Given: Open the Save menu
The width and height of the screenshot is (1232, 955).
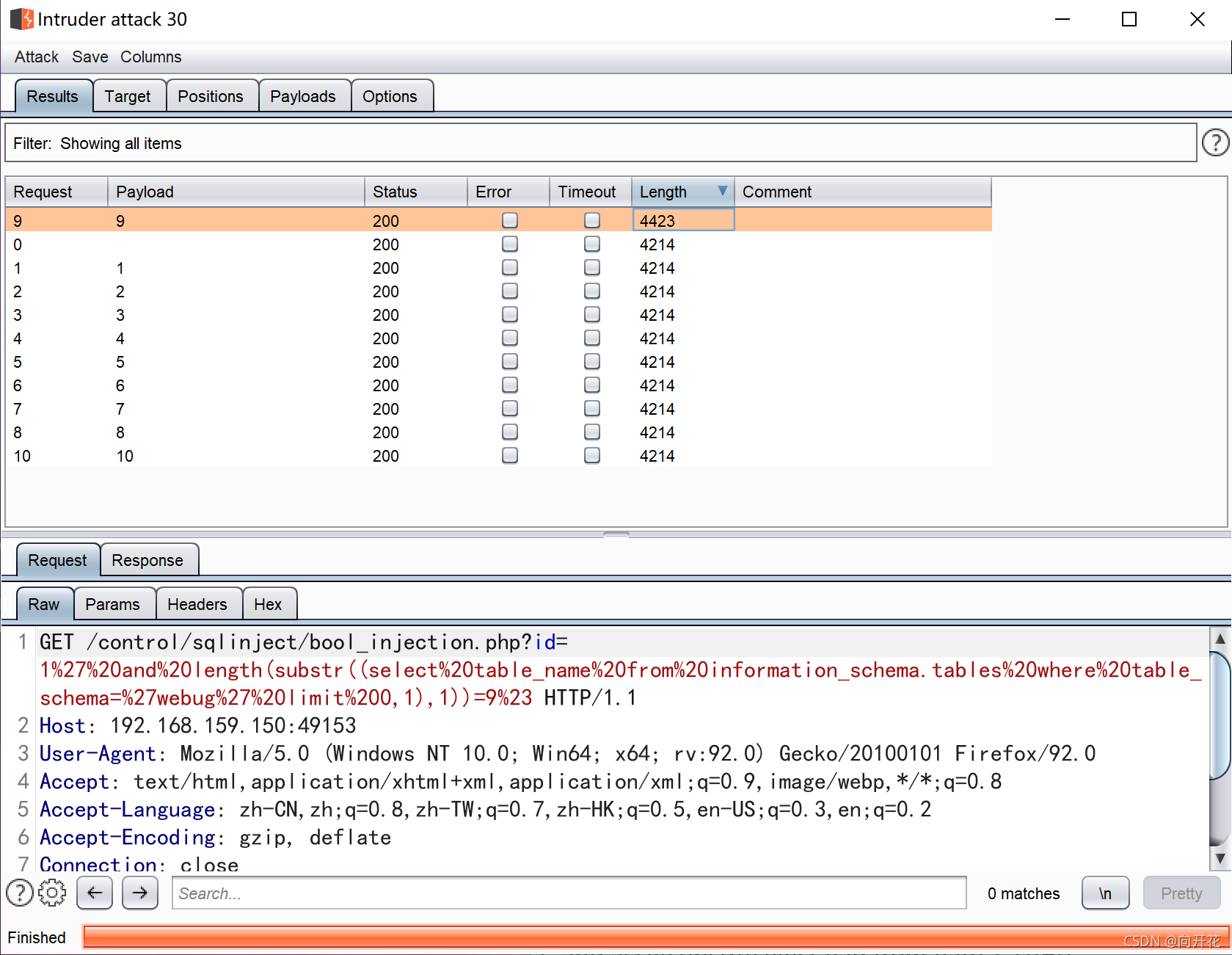Looking at the screenshot, I should [x=90, y=57].
